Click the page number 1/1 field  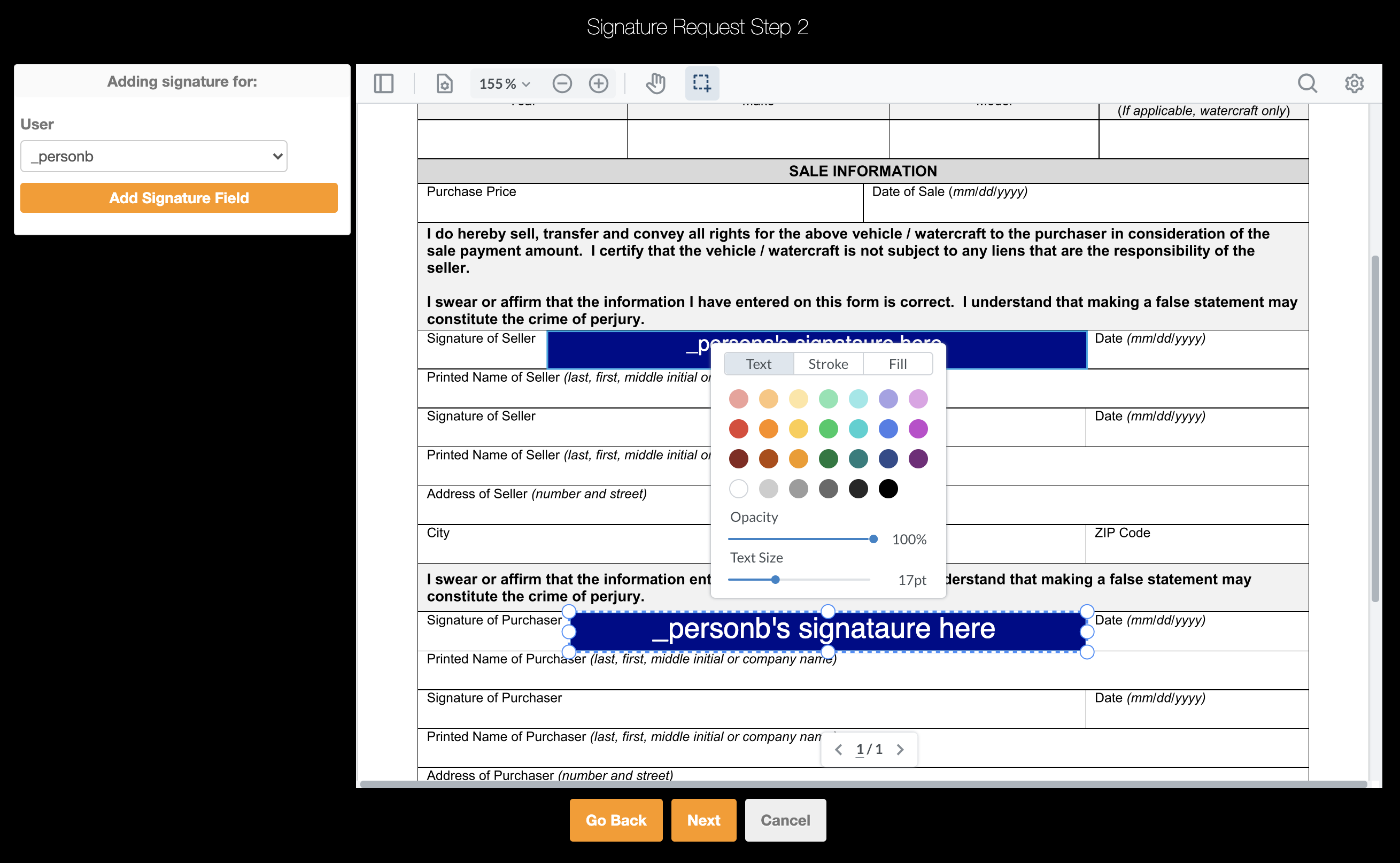click(869, 750)
